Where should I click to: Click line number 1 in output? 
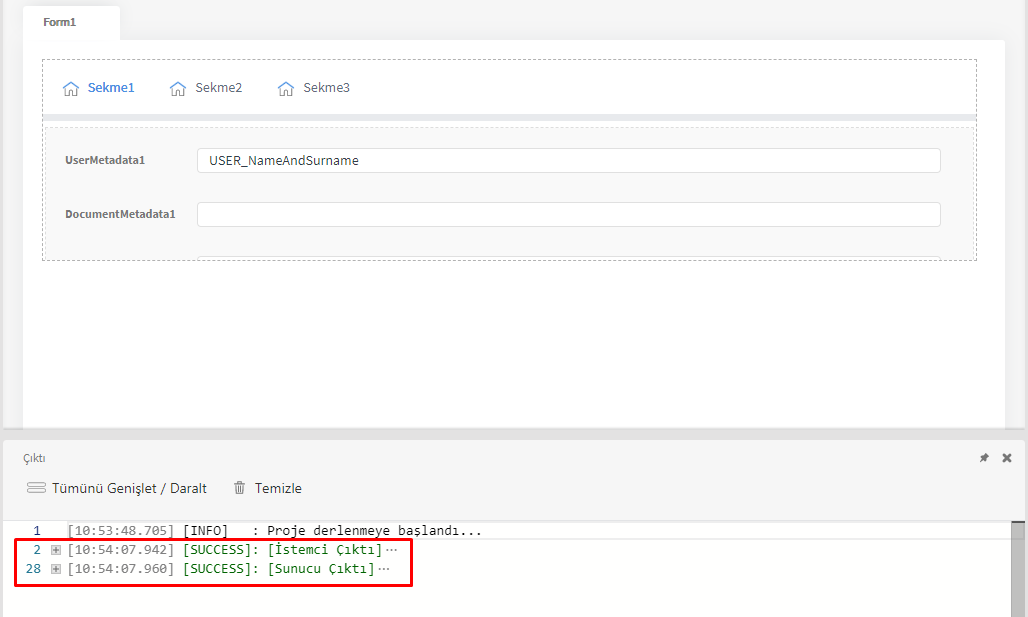(37, 530)
